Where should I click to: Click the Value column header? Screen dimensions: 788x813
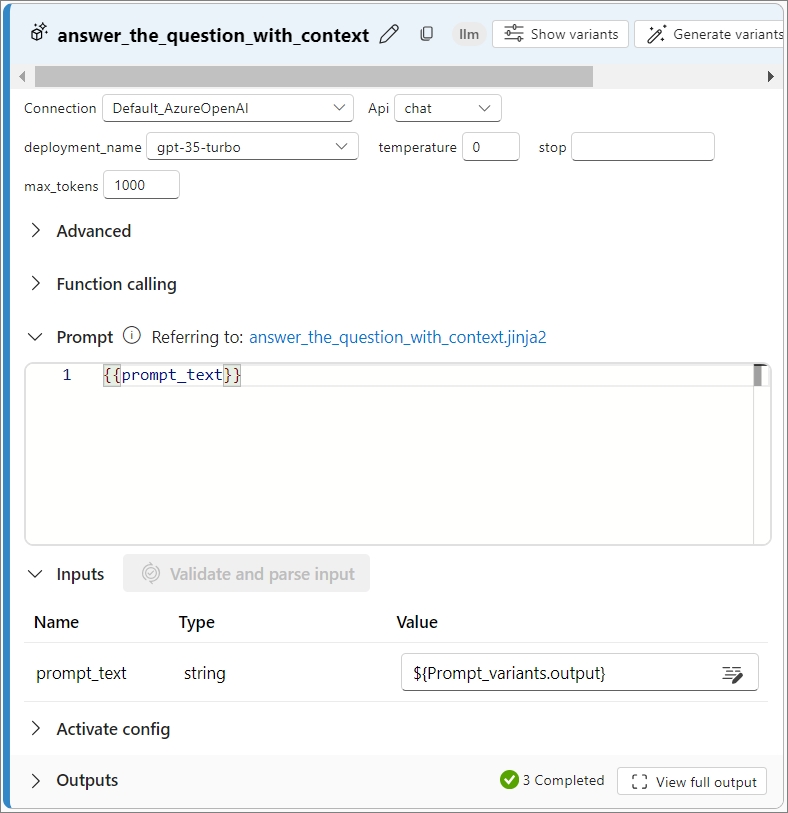pyautogui.click(x=417, y=622)
